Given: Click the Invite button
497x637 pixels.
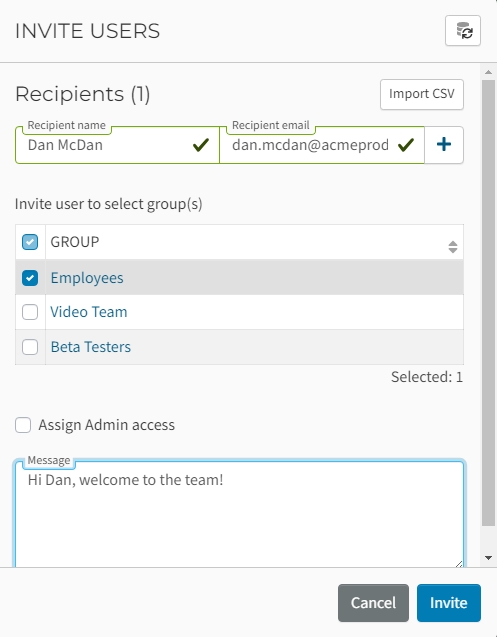Looking at the screenshot, I should pyautogui.click(x=449, y=603).
